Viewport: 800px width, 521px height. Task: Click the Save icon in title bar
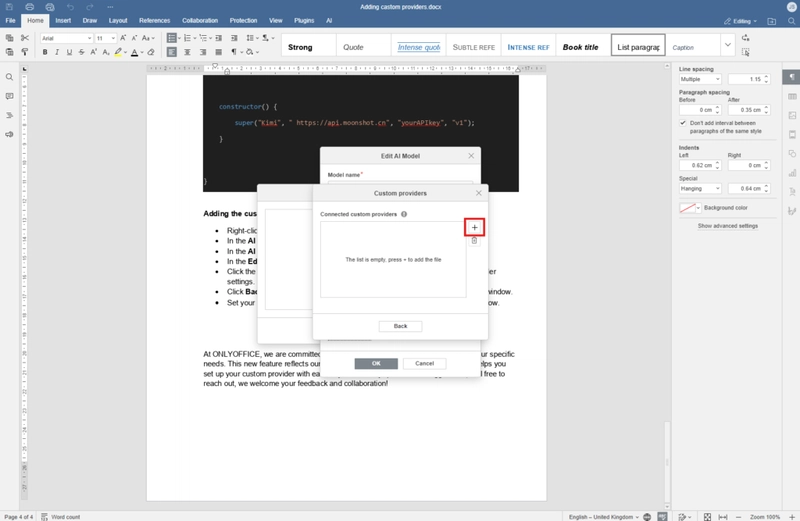(x=9, y=7)
